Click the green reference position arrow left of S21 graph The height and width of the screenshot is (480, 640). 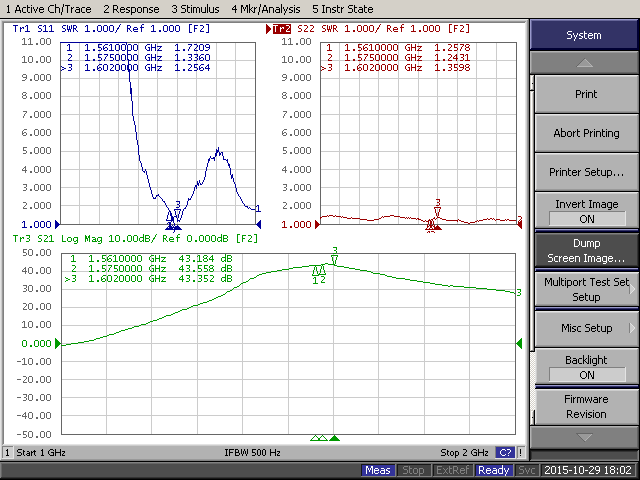pyautogui.click(x=58, y=343)
